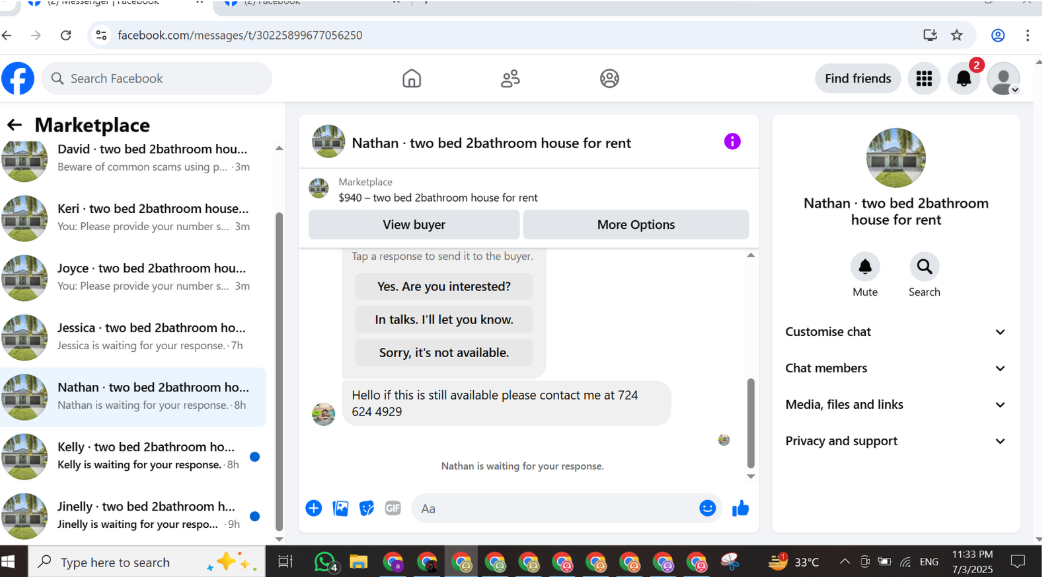Expand Customise chat section
This screenshot has height=577, width=1042.
click(896, 332)
